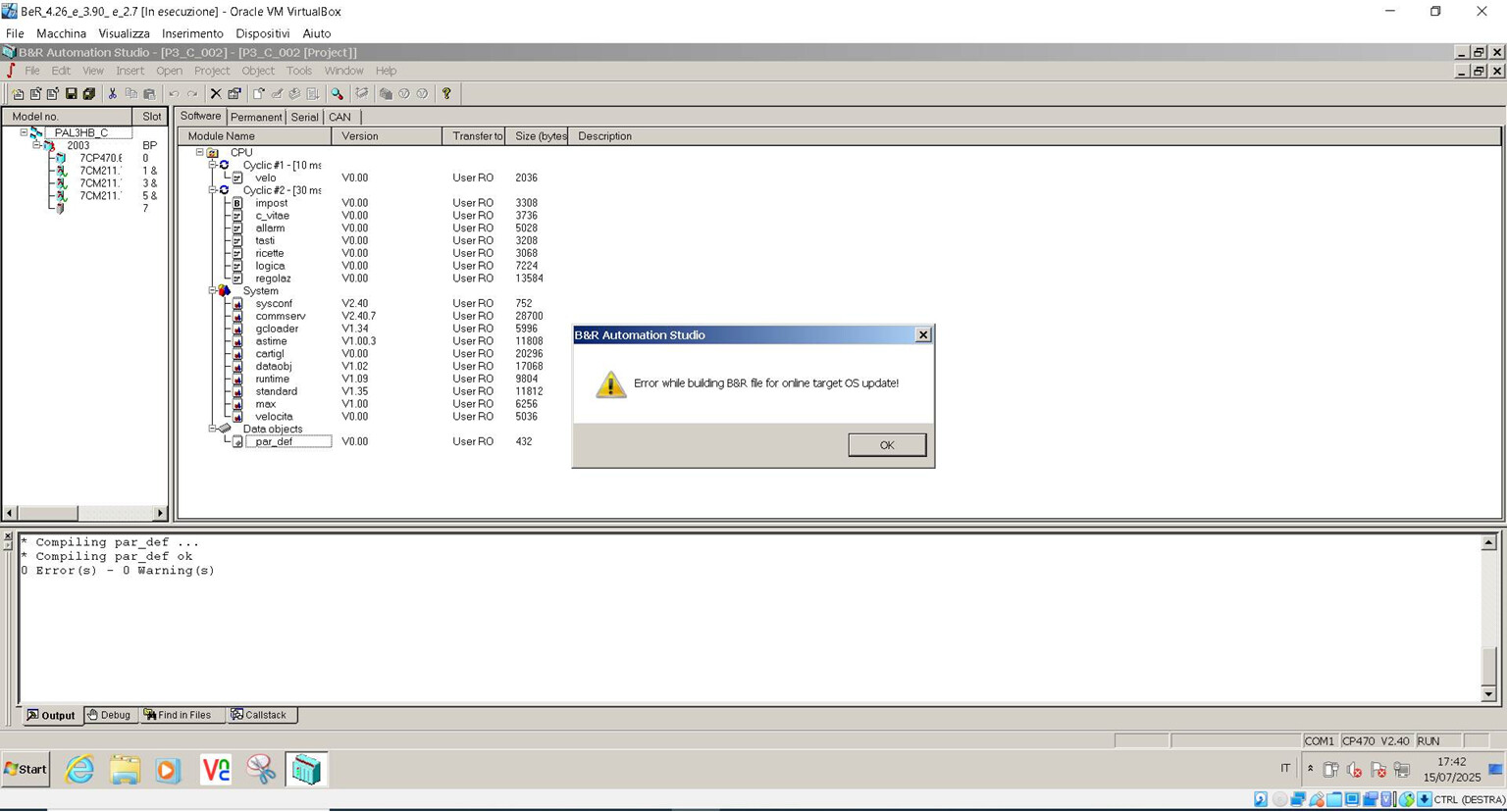Click the Cut scissors toolbar icon

tap(113, 94)
